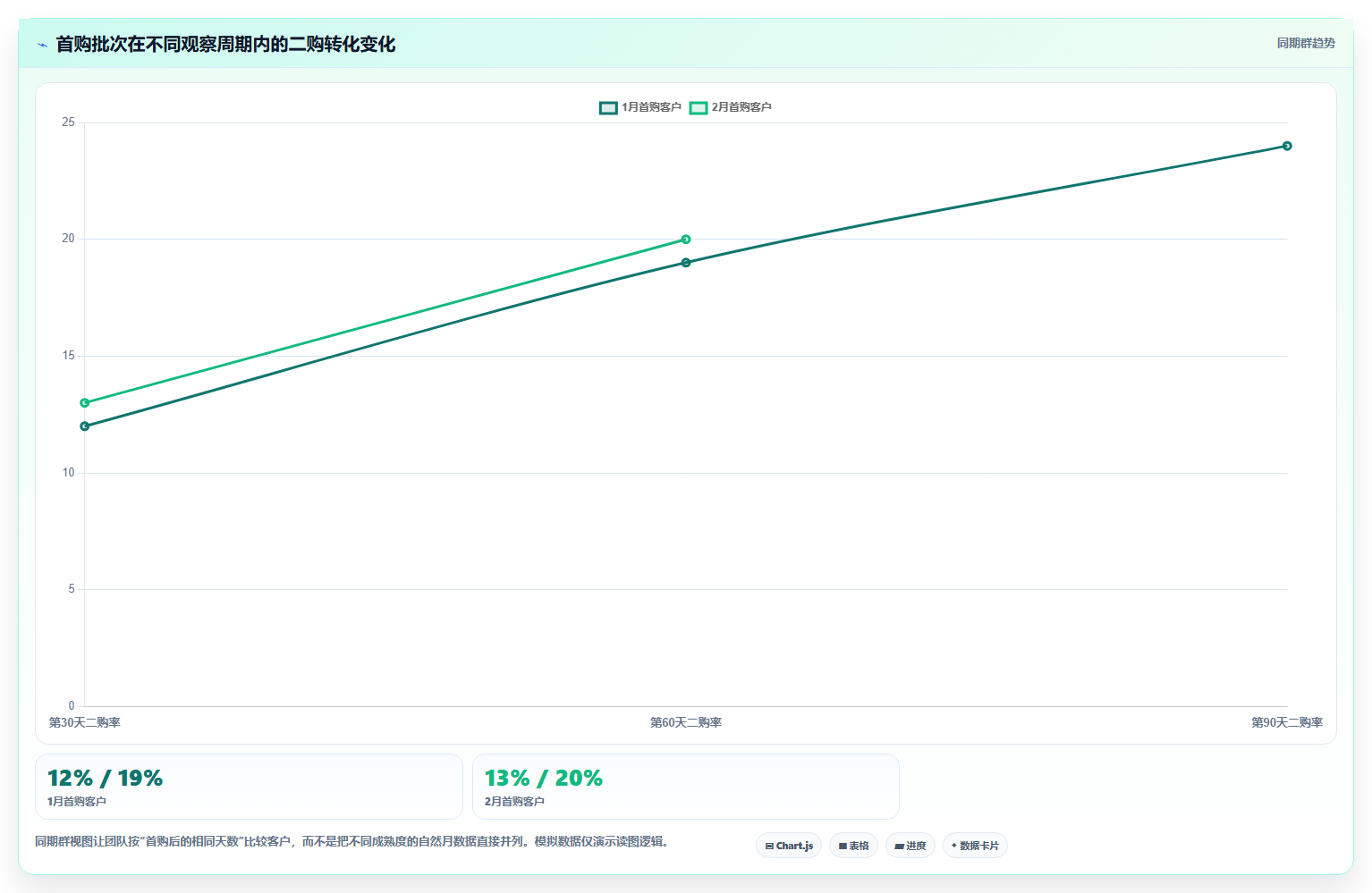Screen dimensions: 1372x893
Task: Select the January cohort point at 第90天二购率
Action: (1287, 146)
